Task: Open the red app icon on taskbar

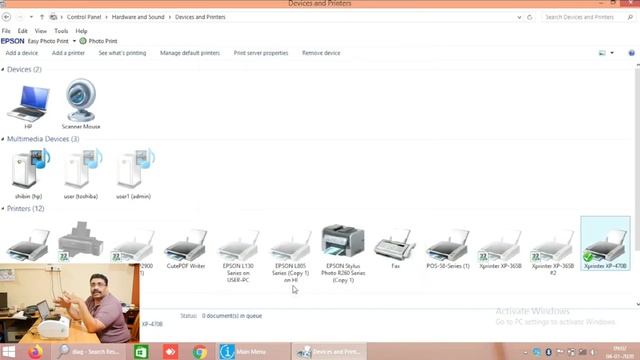Action: (x=170, y=351)
